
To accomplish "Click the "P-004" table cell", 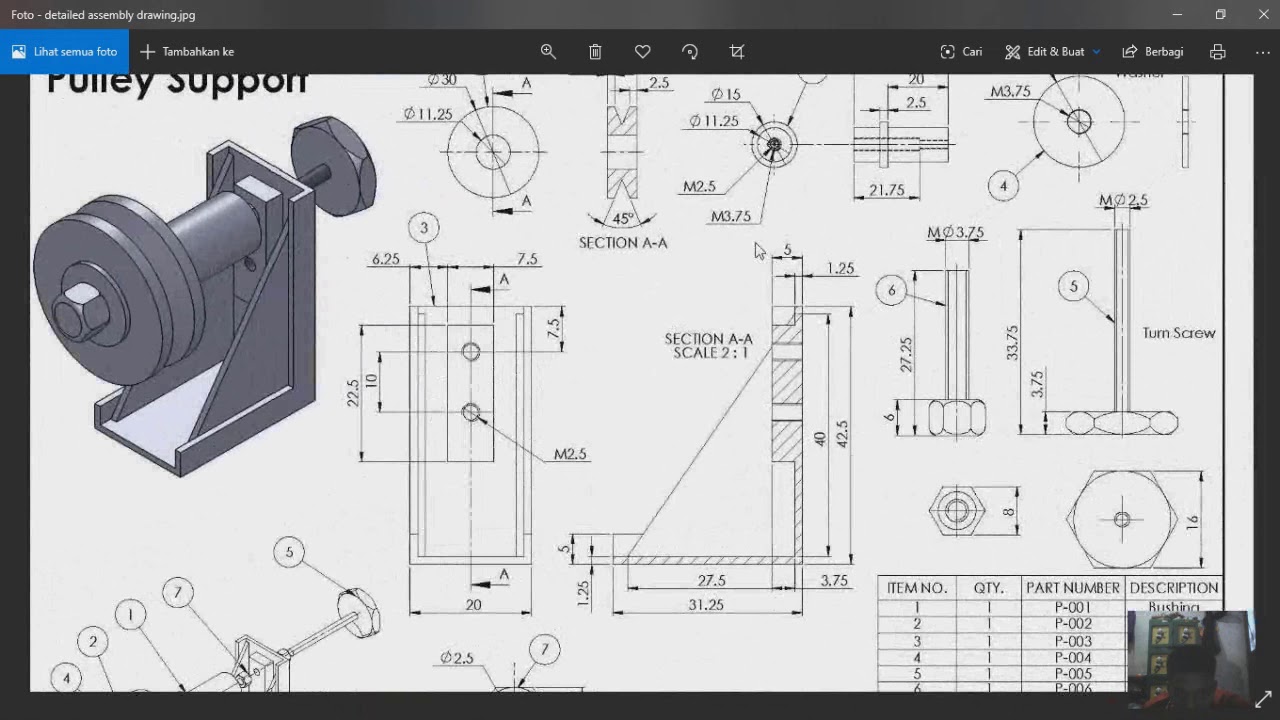I will point(1073,658).
